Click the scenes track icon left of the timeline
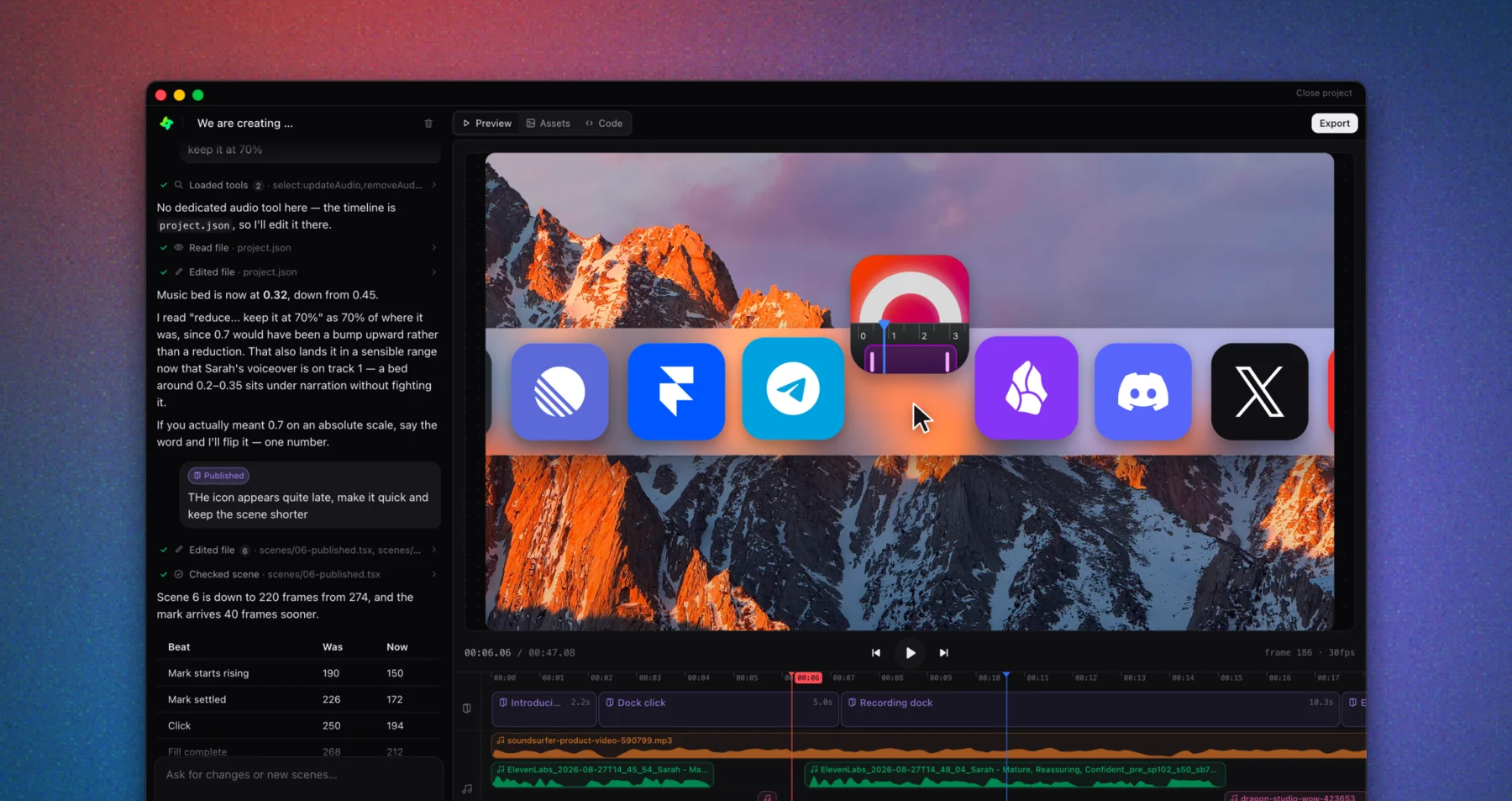 pos(467,709)
